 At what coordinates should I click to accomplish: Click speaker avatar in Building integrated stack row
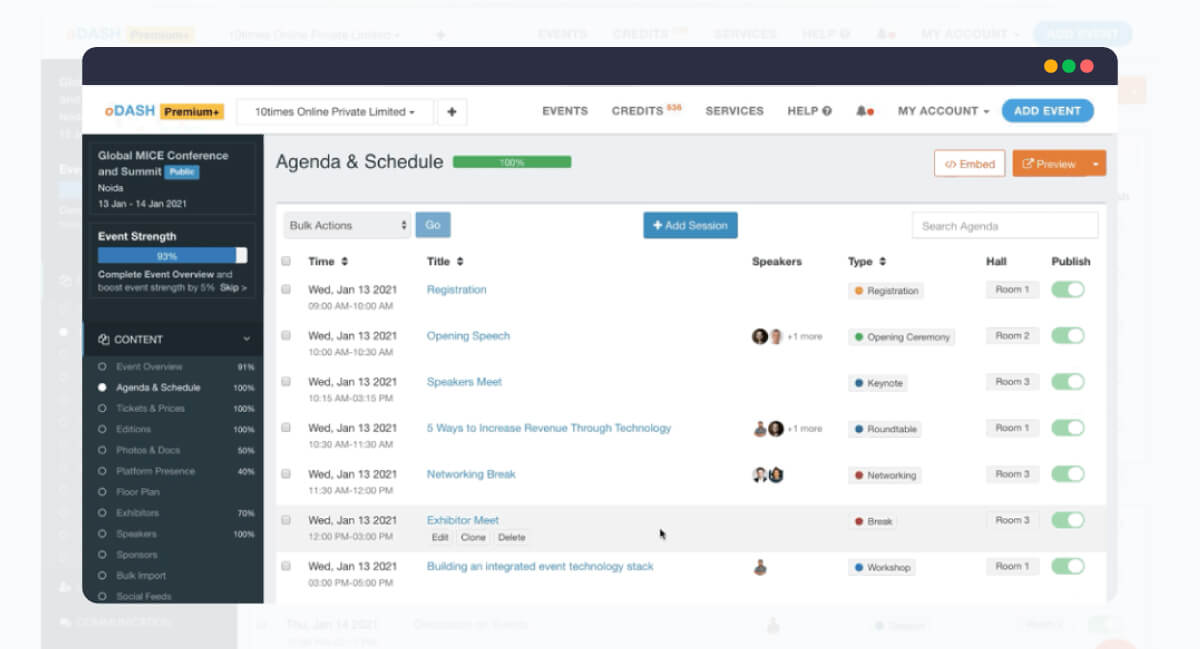click(760, 567)
